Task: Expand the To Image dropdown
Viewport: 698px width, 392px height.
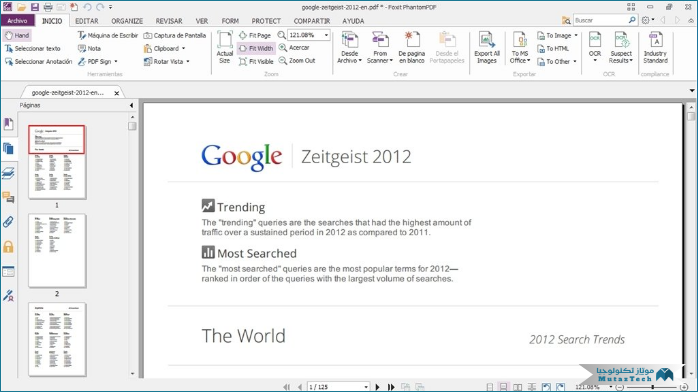Action: 576,35
